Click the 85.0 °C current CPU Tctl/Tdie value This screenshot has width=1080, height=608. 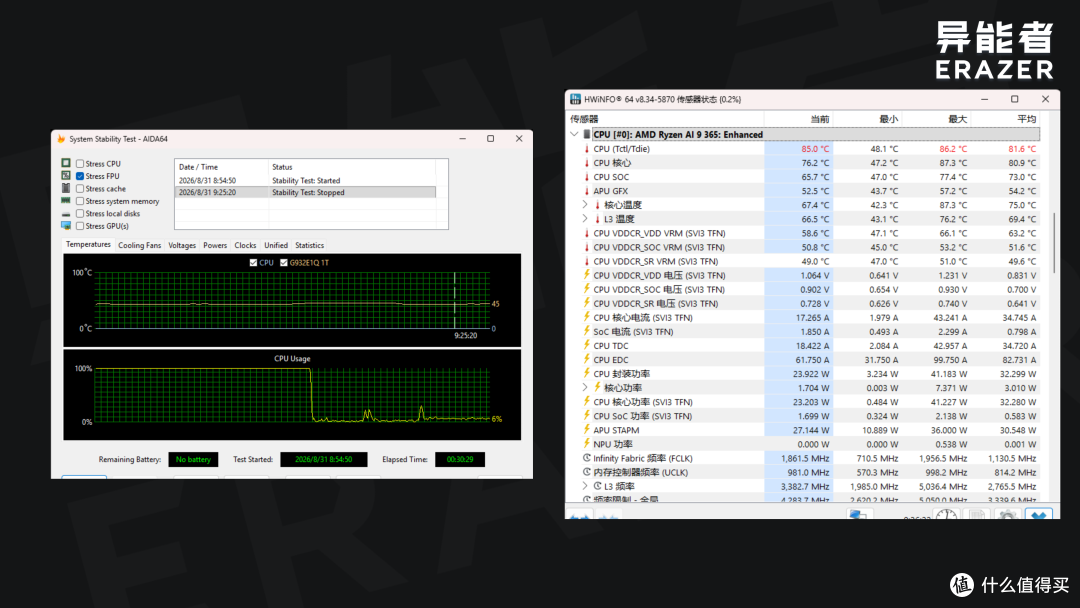coord(815,149)
